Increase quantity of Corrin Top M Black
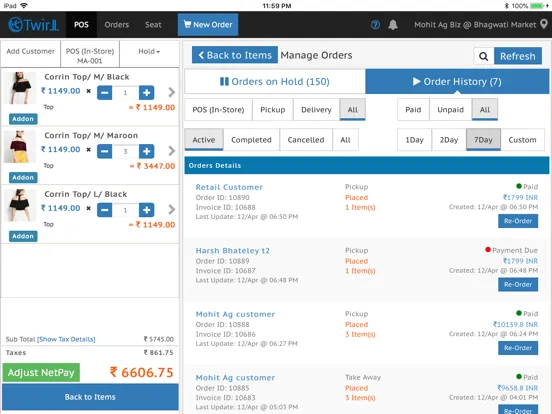The image size is (552, 414). click(146, 93)
